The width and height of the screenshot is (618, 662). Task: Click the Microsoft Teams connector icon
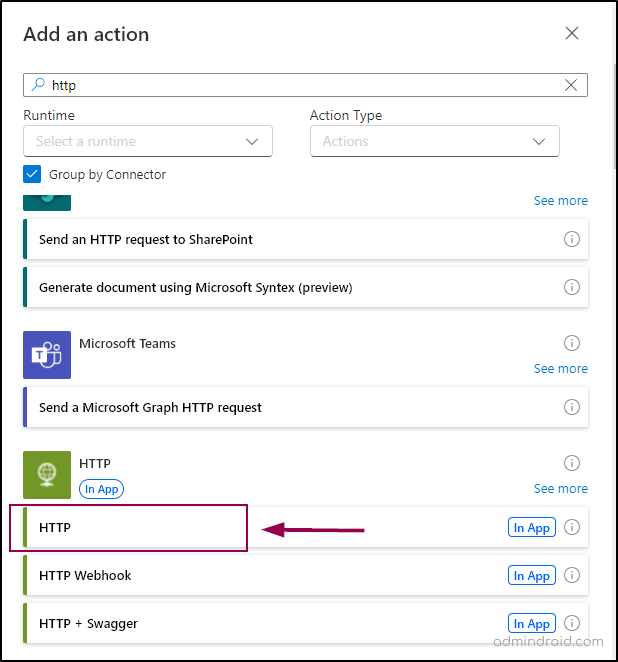(47, 355)
